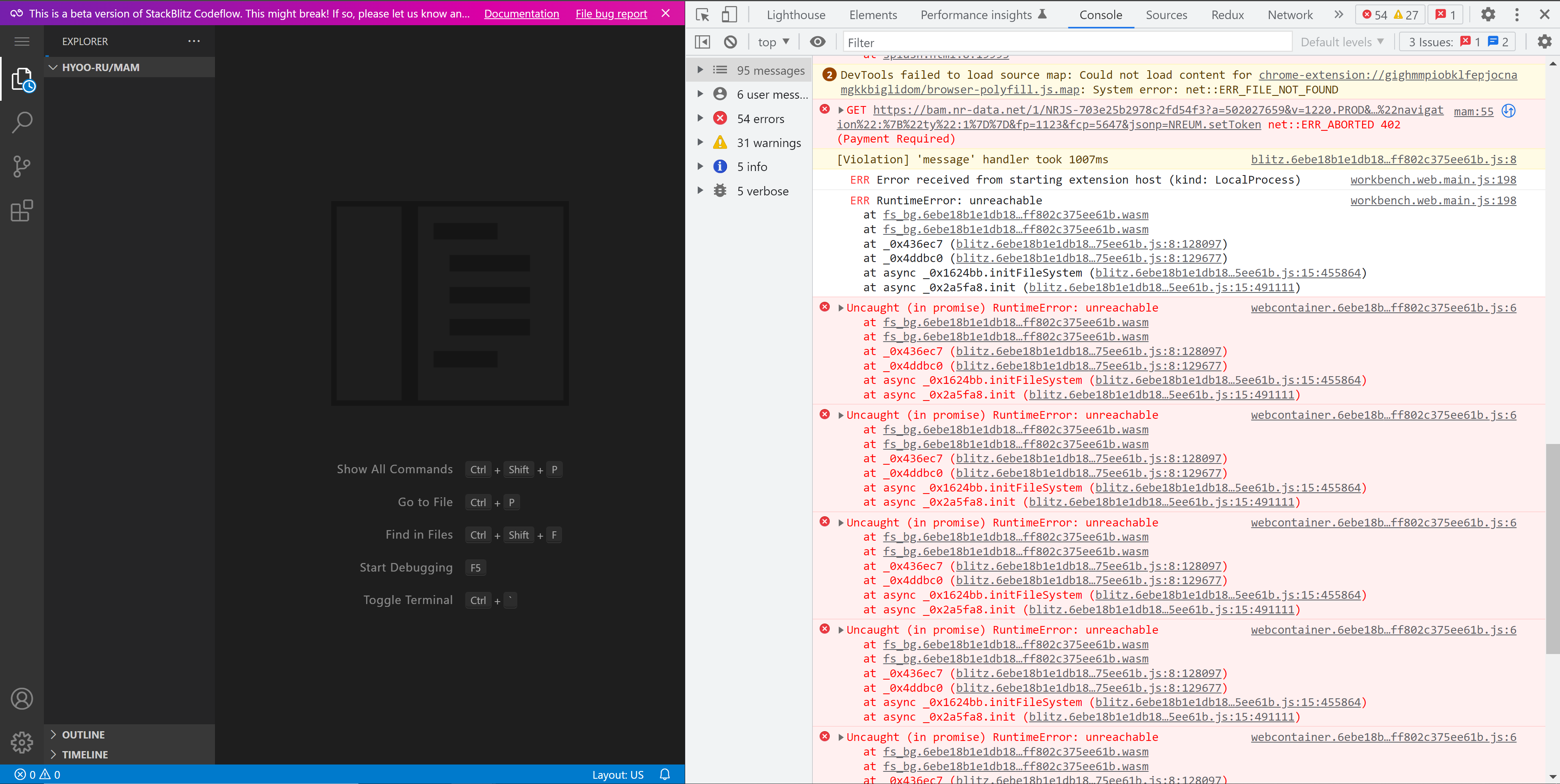Open the File bug report link

tap(610, 13)
